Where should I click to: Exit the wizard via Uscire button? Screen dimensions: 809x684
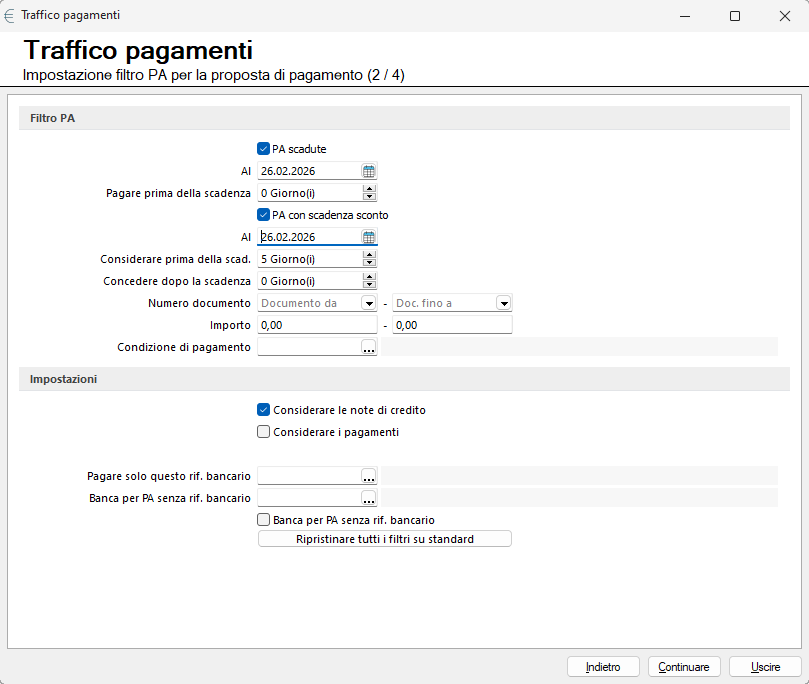[x=765, y=667]
